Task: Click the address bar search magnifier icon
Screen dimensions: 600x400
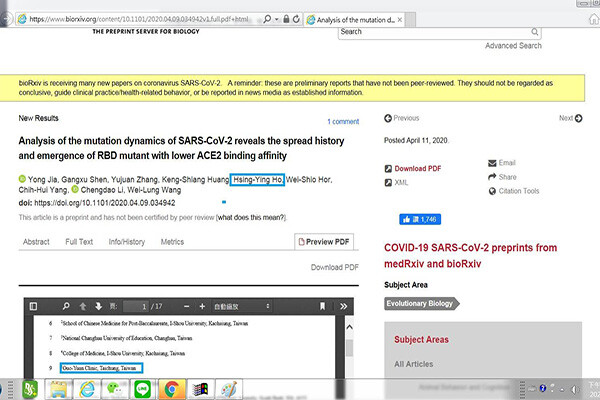Action: (267, 19)
